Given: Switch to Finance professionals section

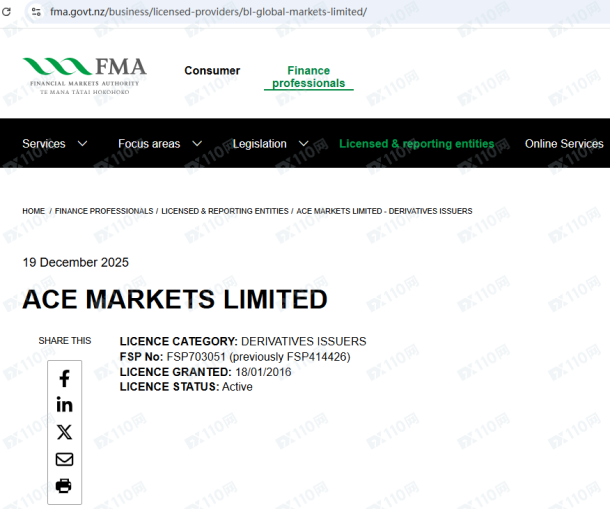Looking at the screenshot, I should pos(309,77).
